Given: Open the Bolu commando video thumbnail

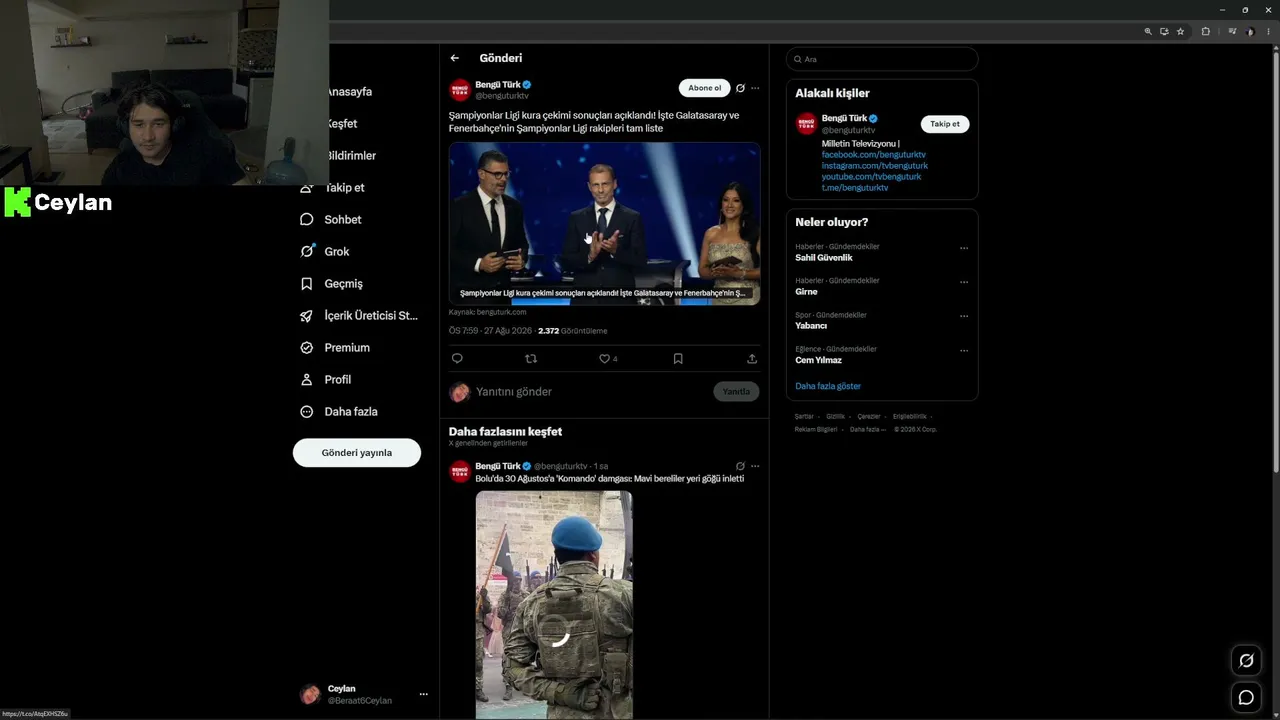Looking at the screenshot, I should click(554, 605).
